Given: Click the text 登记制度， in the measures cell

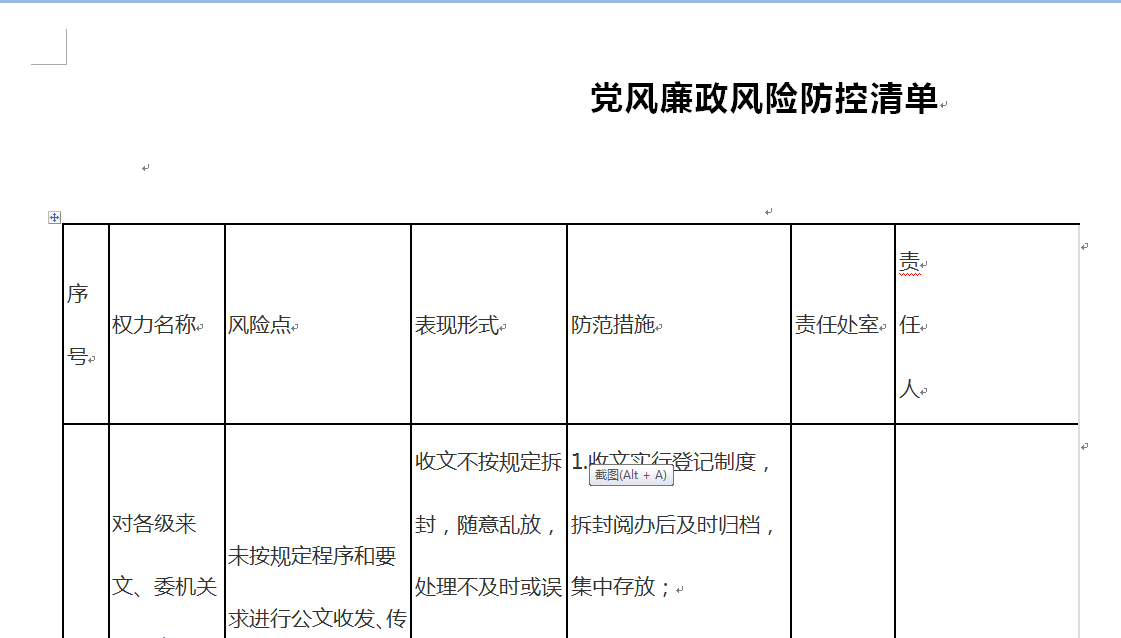Looking at the screenshot, I should 723,461.
